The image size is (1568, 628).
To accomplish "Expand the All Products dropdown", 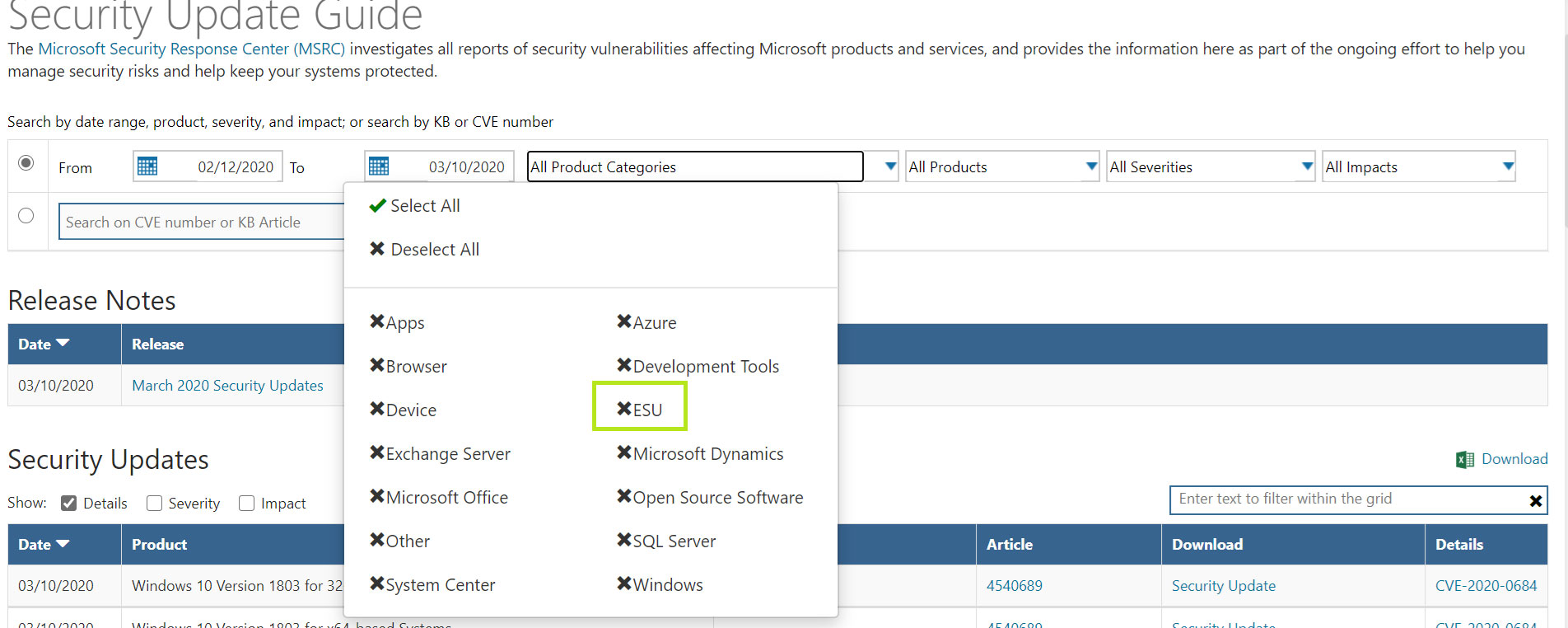I will [1091, 166].
